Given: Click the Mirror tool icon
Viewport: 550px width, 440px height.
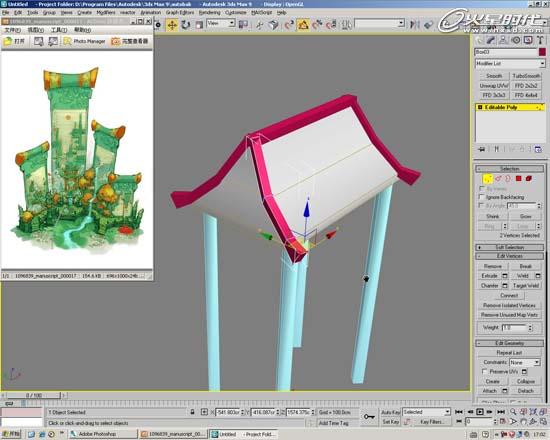Looking at the screenshot, I should (x=415, y=24).
